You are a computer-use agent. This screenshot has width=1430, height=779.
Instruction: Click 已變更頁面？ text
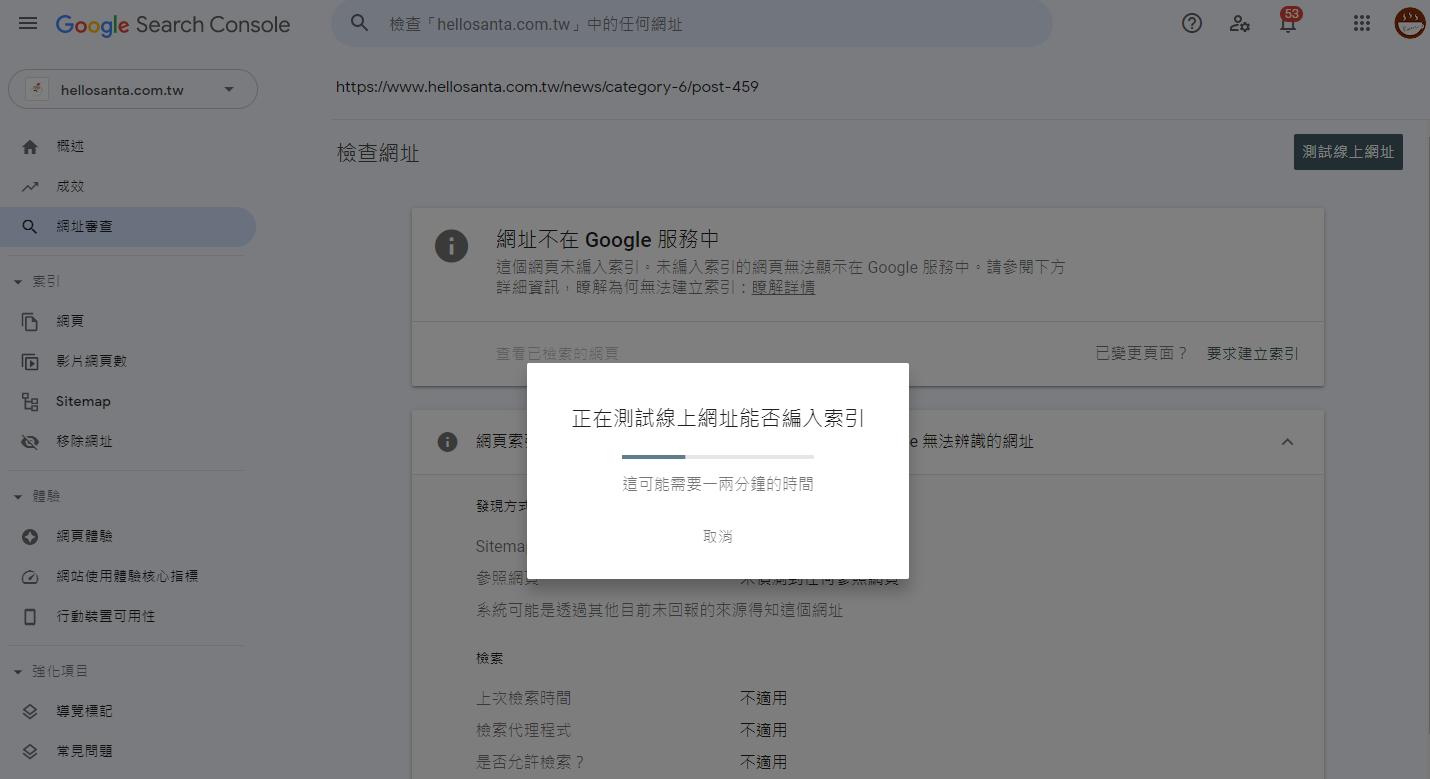tap(1142, 353)
